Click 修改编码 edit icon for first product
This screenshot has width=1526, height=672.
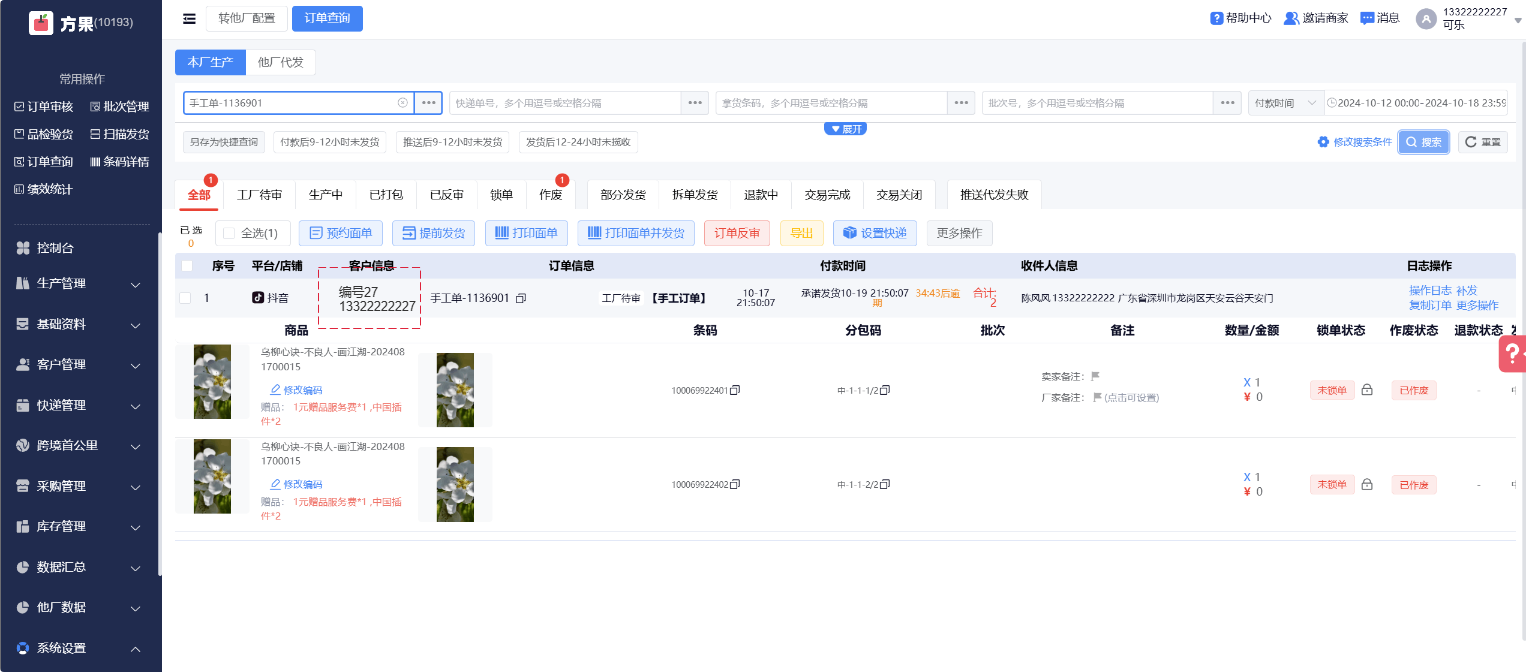click(x=276, y=390)
